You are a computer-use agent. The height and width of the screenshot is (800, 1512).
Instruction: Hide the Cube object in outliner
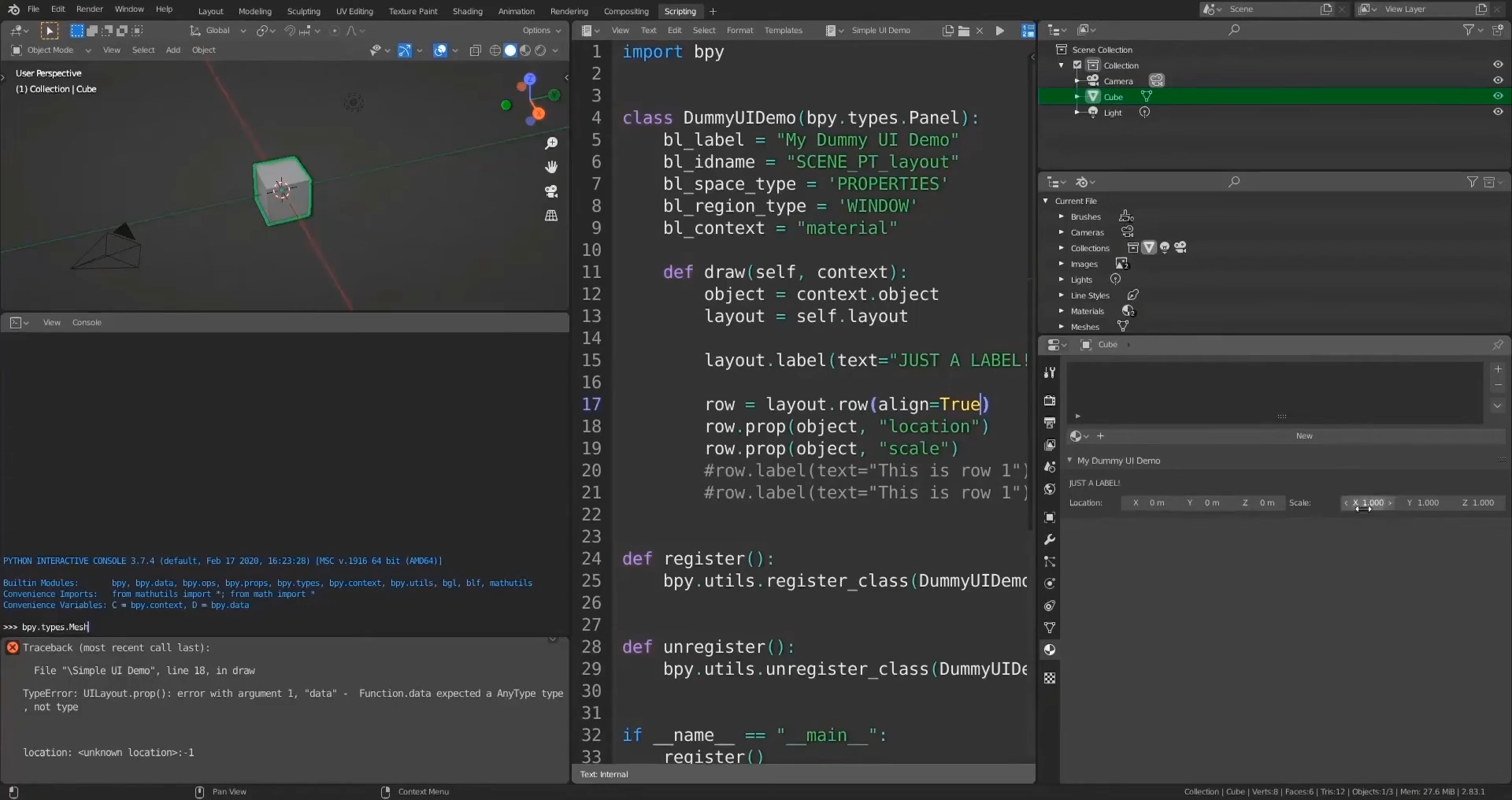1497,96
